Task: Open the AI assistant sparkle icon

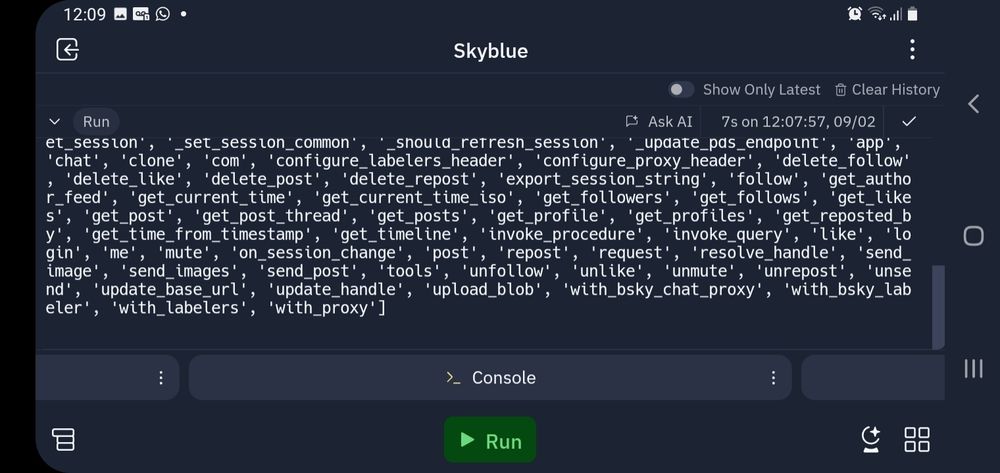Action: coord(871,439)
